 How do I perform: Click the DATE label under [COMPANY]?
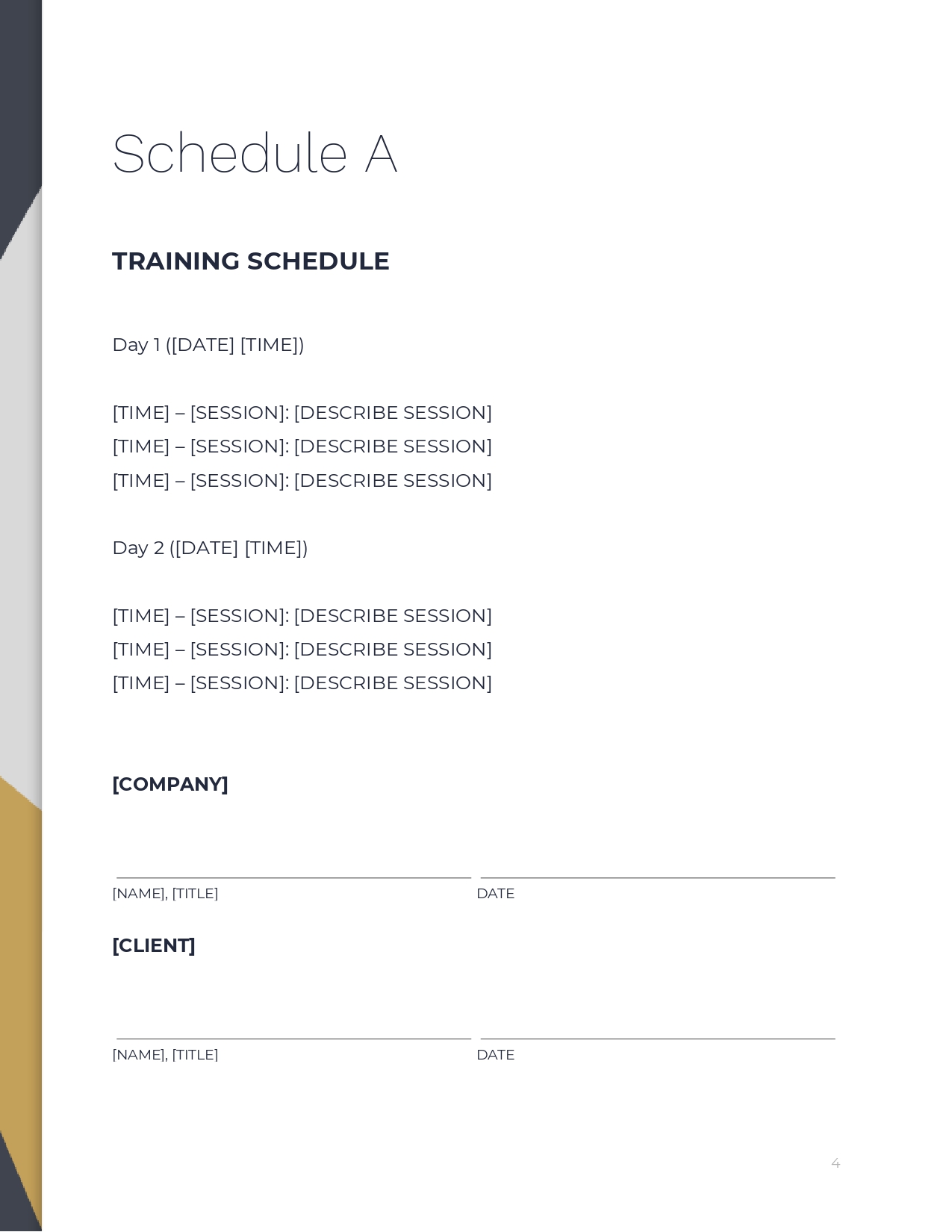[x=495, y=894]
